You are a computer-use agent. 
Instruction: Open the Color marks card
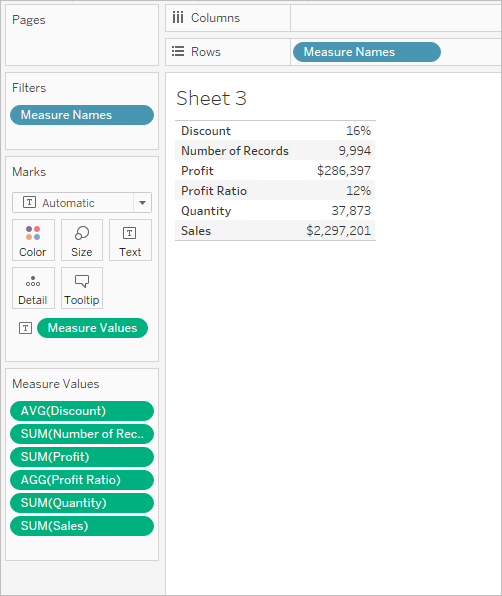point(33,240)
